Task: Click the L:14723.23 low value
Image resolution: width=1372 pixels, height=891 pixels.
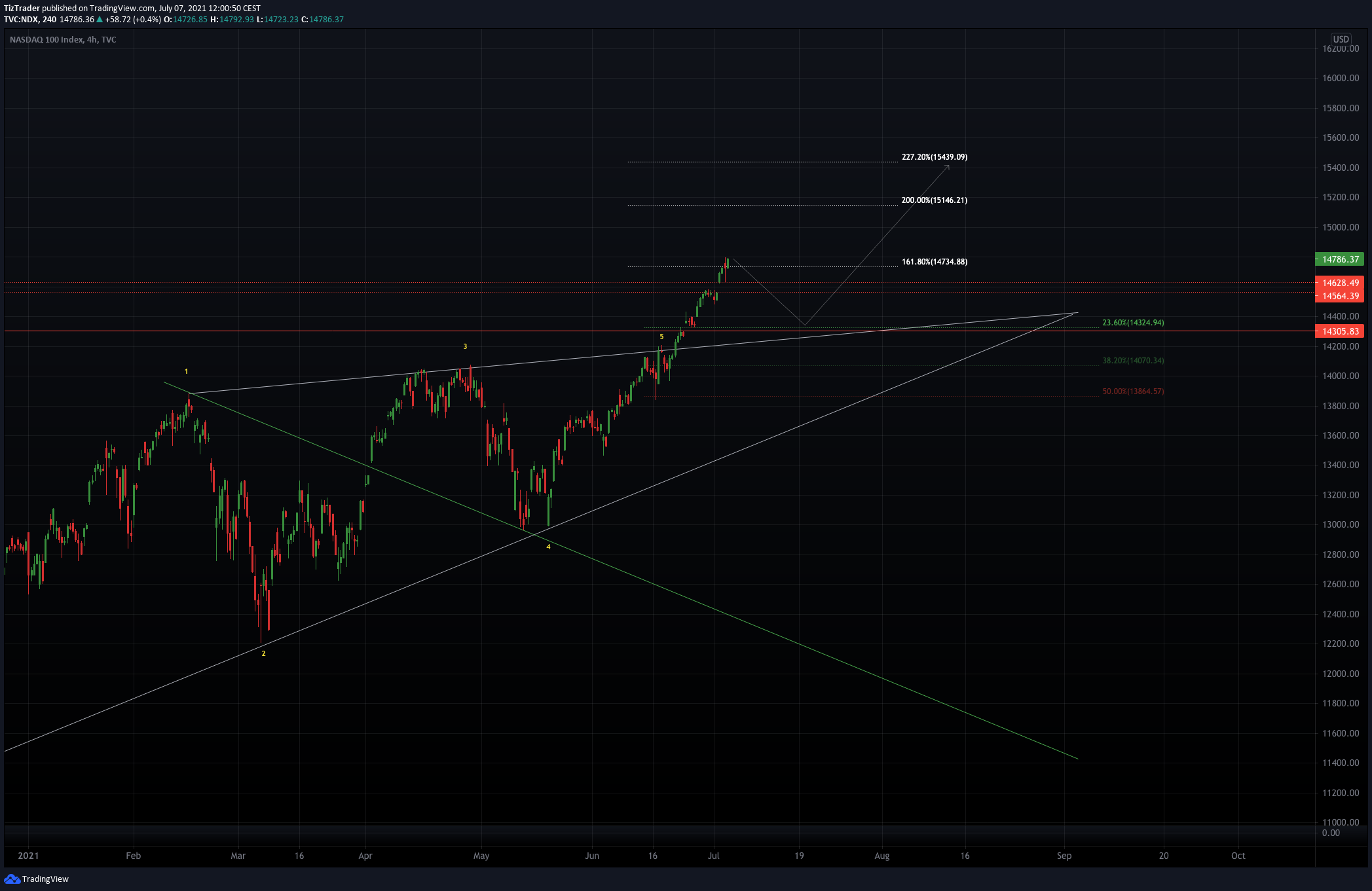Action: (x=278, y=20)
